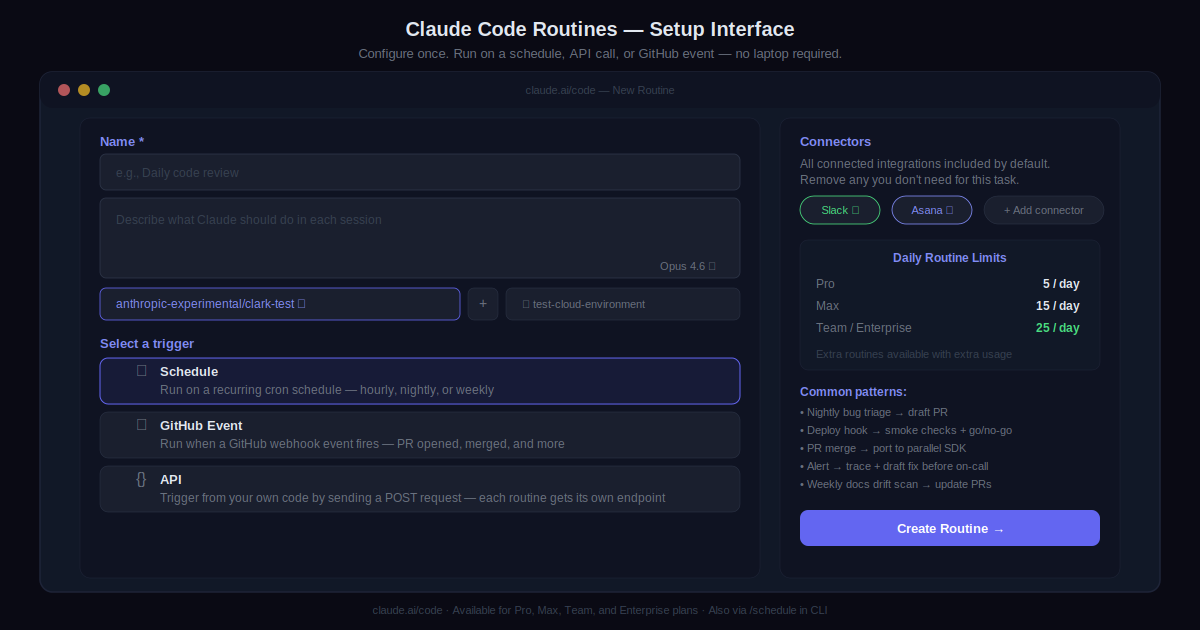Click the icon after the clark-test repository name
The height and width of the screenshot is (630, 1200).
coord(301,303)
